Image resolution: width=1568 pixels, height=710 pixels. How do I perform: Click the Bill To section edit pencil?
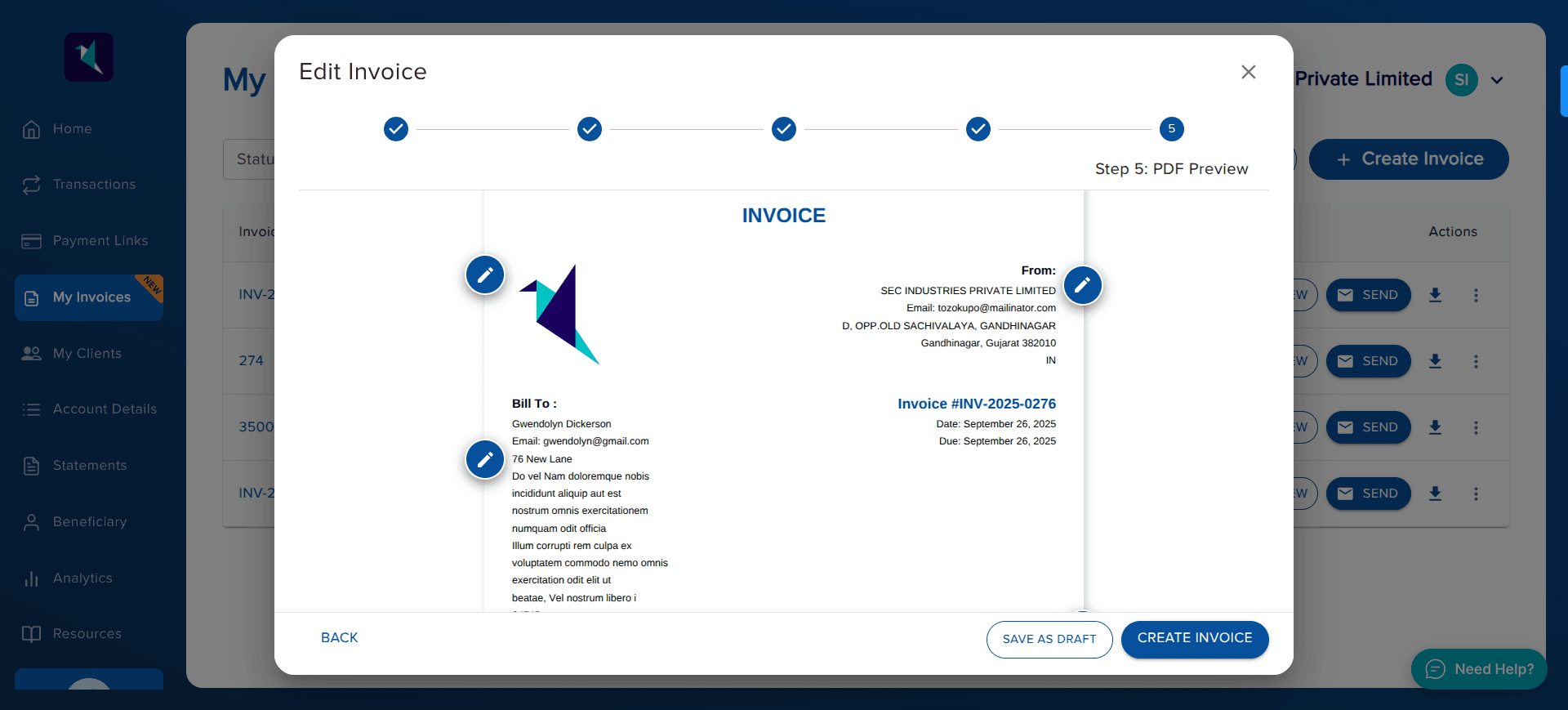[x=485, y=459]
